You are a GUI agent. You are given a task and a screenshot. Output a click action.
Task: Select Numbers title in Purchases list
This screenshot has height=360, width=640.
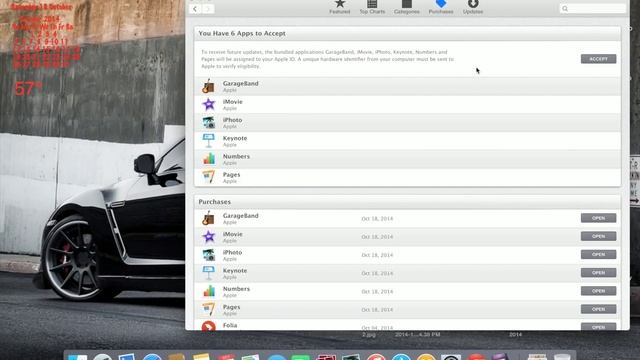(x=236, y=289)
